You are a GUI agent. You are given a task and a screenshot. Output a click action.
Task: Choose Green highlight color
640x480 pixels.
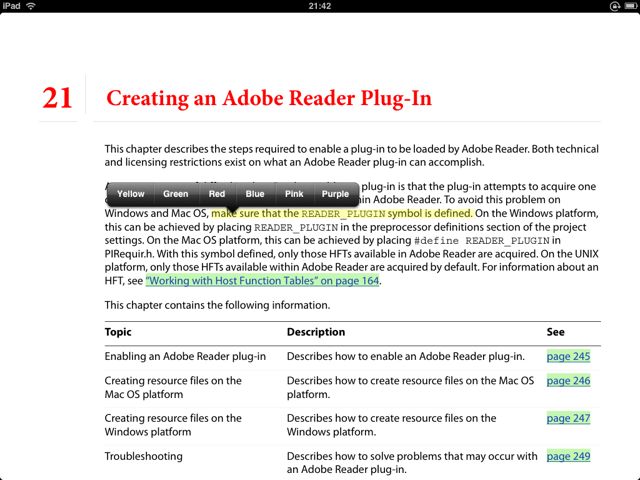coord(176,194)
